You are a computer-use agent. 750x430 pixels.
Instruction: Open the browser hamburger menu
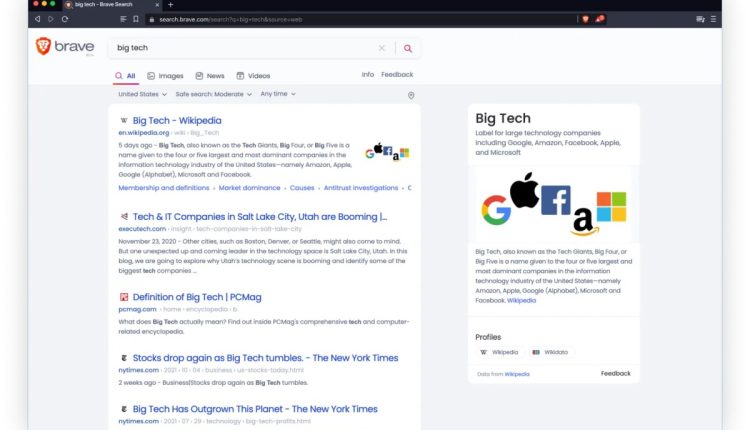[x=713, y=19]
